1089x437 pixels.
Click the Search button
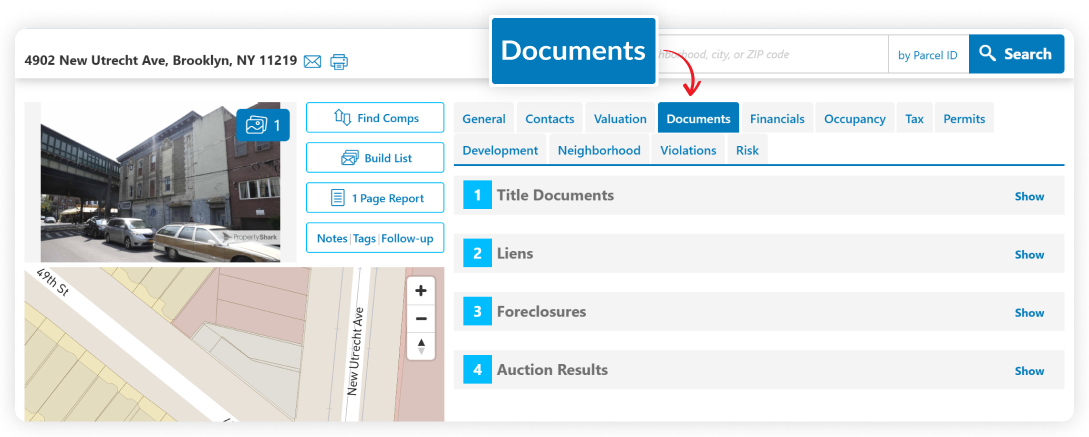point(1016,53)
